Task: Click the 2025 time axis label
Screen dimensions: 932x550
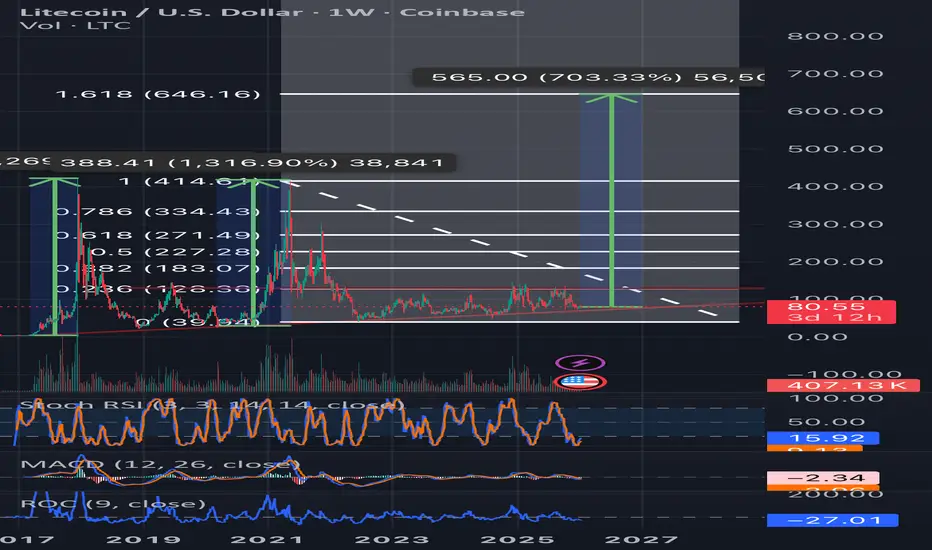Action: tap(517, 539)
